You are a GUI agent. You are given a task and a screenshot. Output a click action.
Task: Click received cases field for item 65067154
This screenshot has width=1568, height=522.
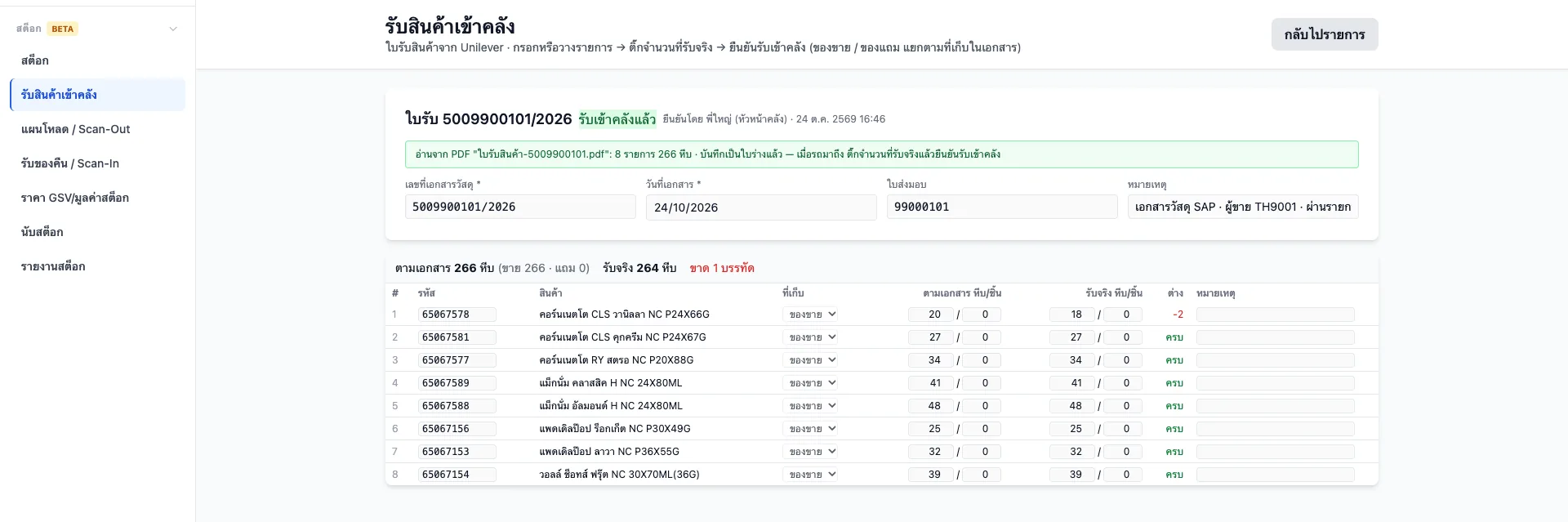[1072, 475]
